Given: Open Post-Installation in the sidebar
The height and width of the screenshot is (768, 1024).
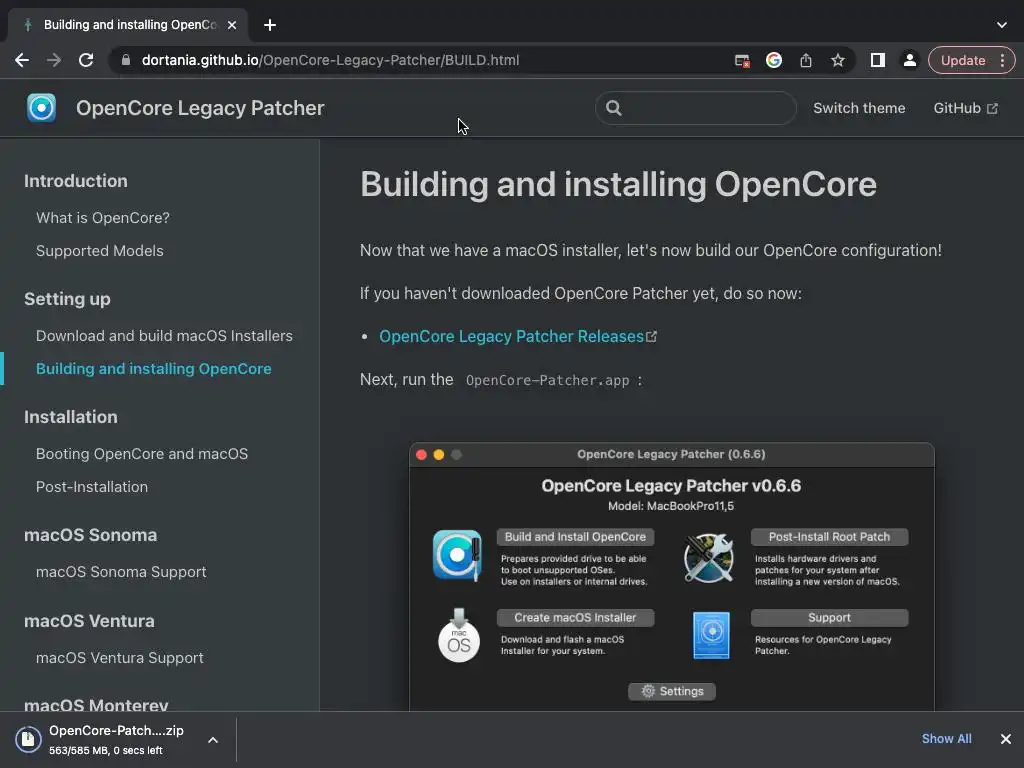Looking at the screenshot, I should click(91, 487).
